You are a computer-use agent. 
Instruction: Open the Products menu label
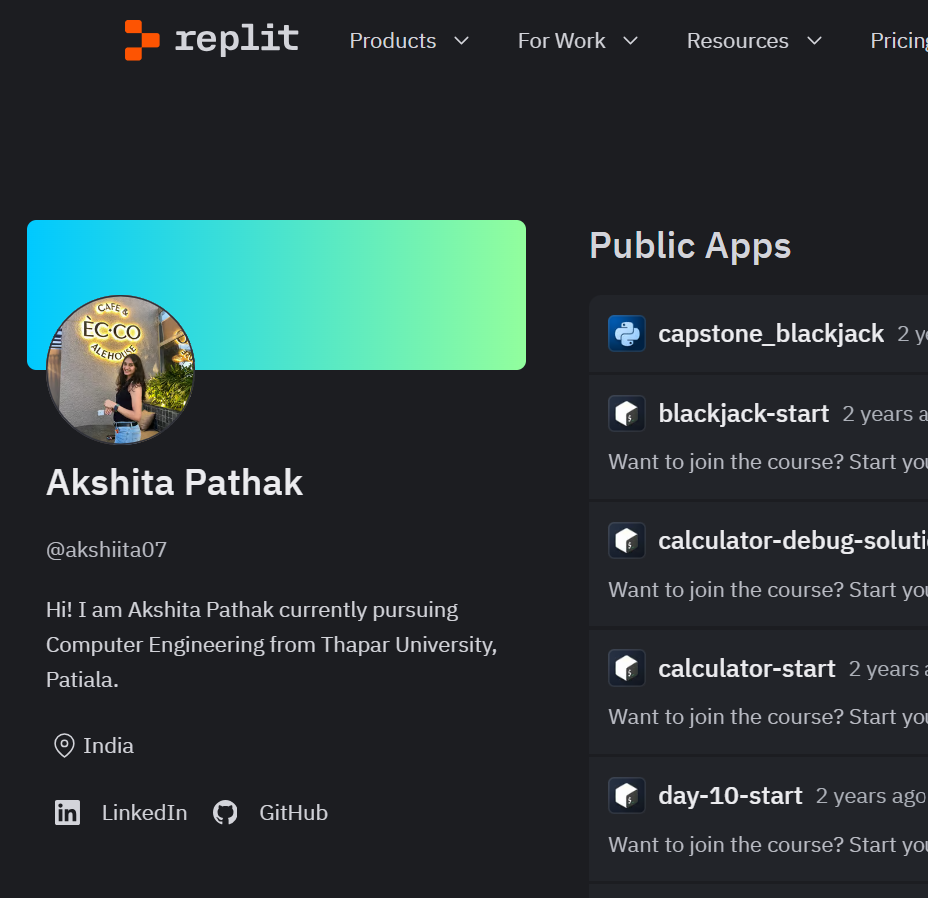[392, 41]
